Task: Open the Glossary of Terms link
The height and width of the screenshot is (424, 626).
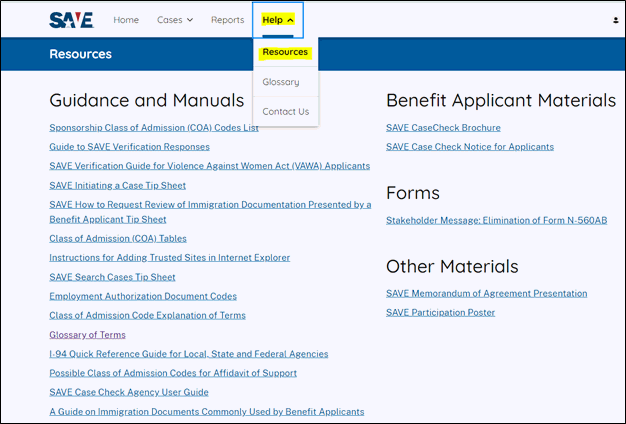Action: click(x=87, y=335)
